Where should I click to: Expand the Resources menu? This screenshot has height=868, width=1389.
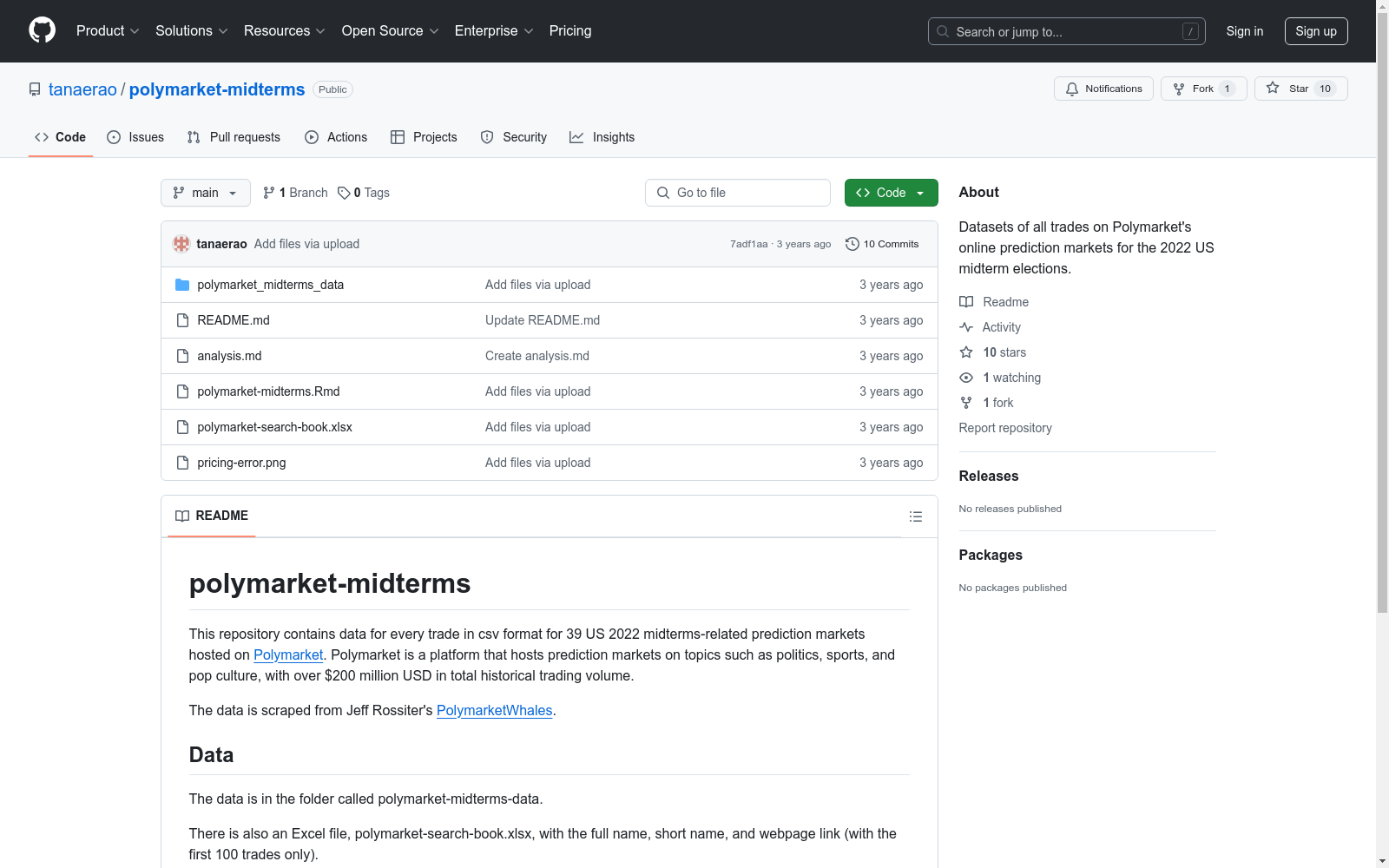click(x=285, y=30)
